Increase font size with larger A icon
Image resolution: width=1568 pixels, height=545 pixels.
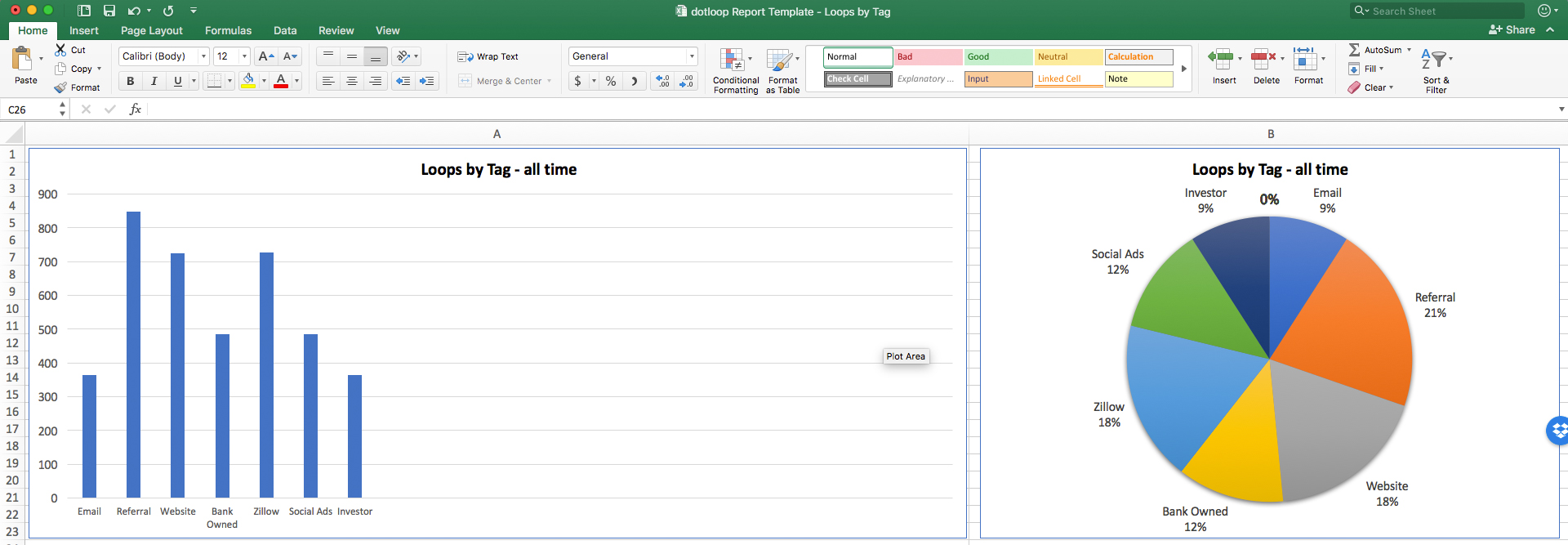click(x=265, y=56)
